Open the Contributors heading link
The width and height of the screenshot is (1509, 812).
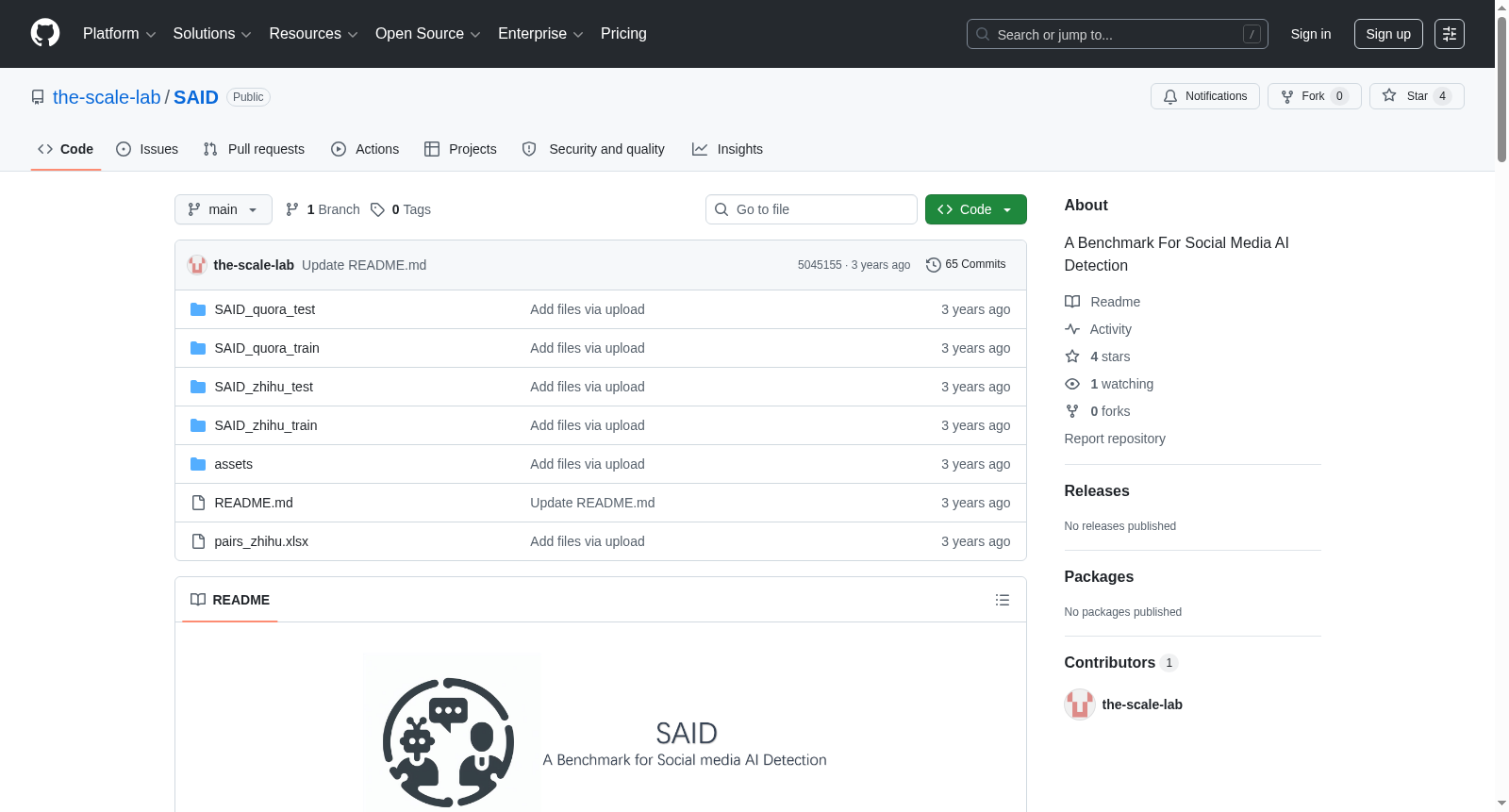click(x=1120, y=663)
